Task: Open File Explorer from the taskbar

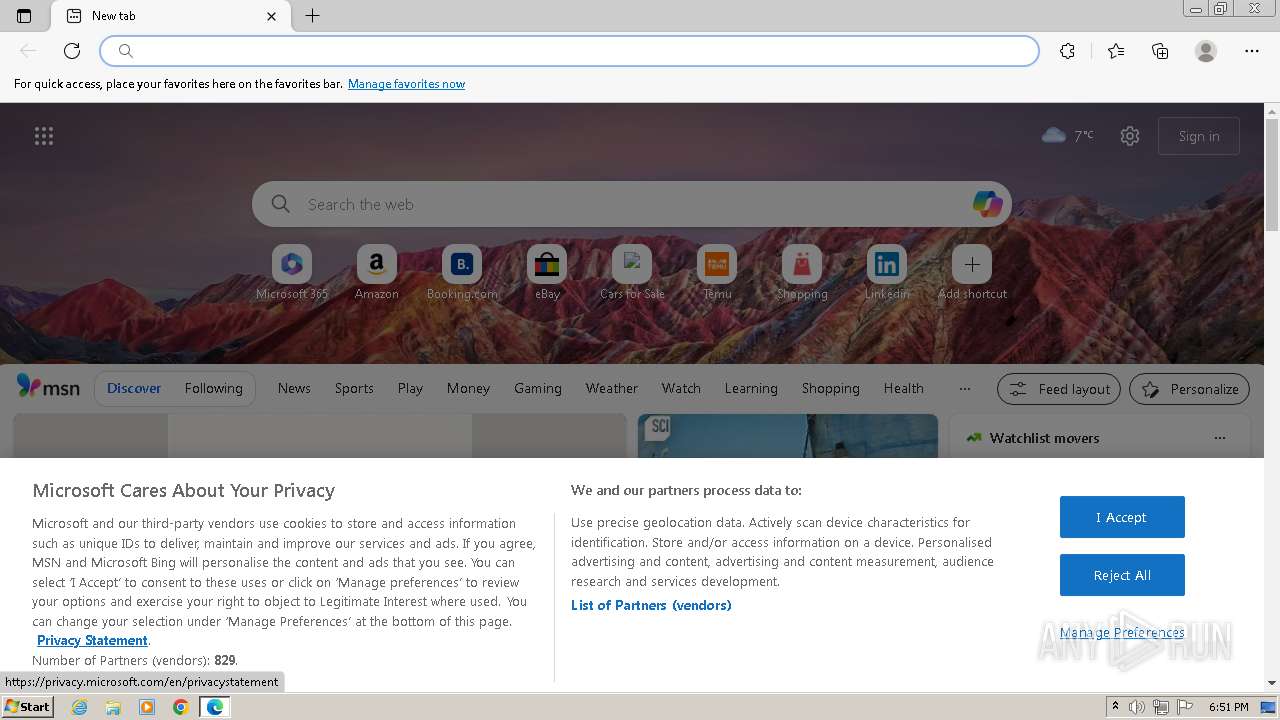Action: click(x=113, y=707)
